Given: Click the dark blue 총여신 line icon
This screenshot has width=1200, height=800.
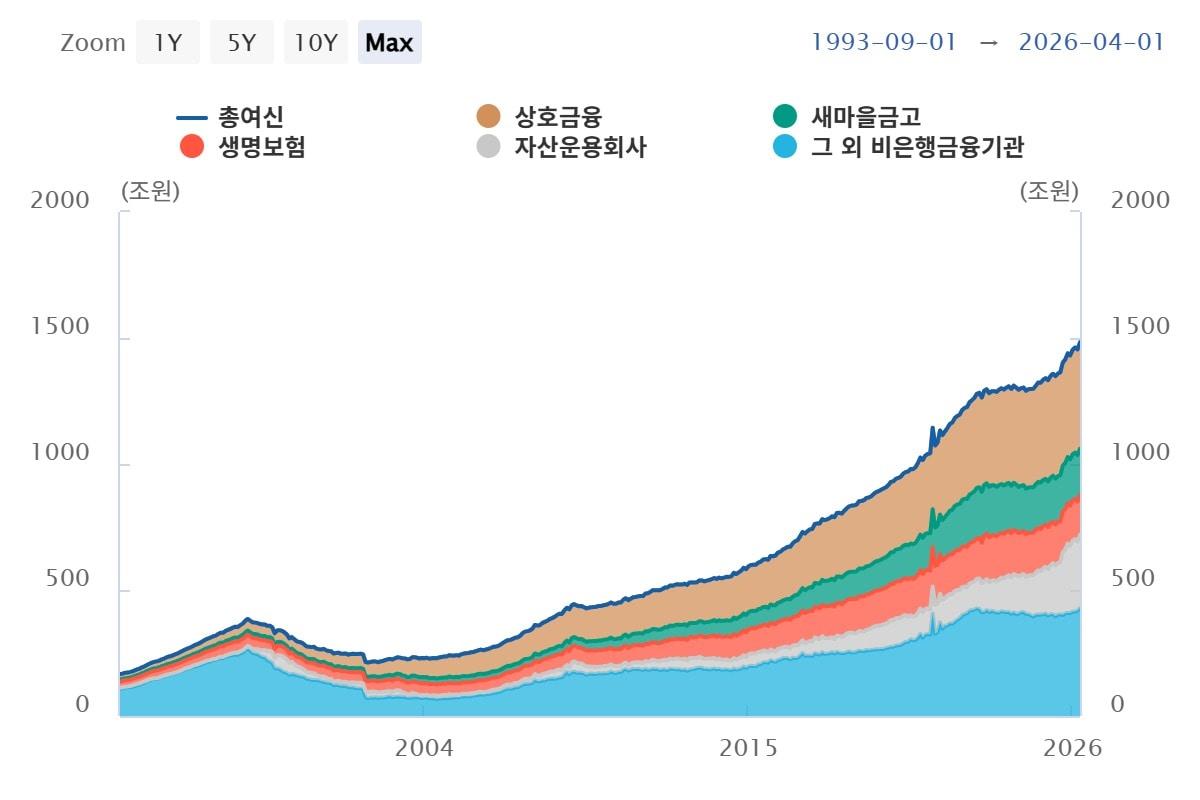Looking at the screenshot, I should tap(191, 117).
